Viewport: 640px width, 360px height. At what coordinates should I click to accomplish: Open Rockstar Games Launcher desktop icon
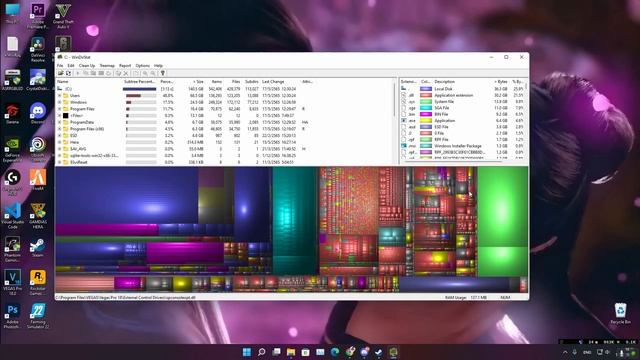pos(38,282)
